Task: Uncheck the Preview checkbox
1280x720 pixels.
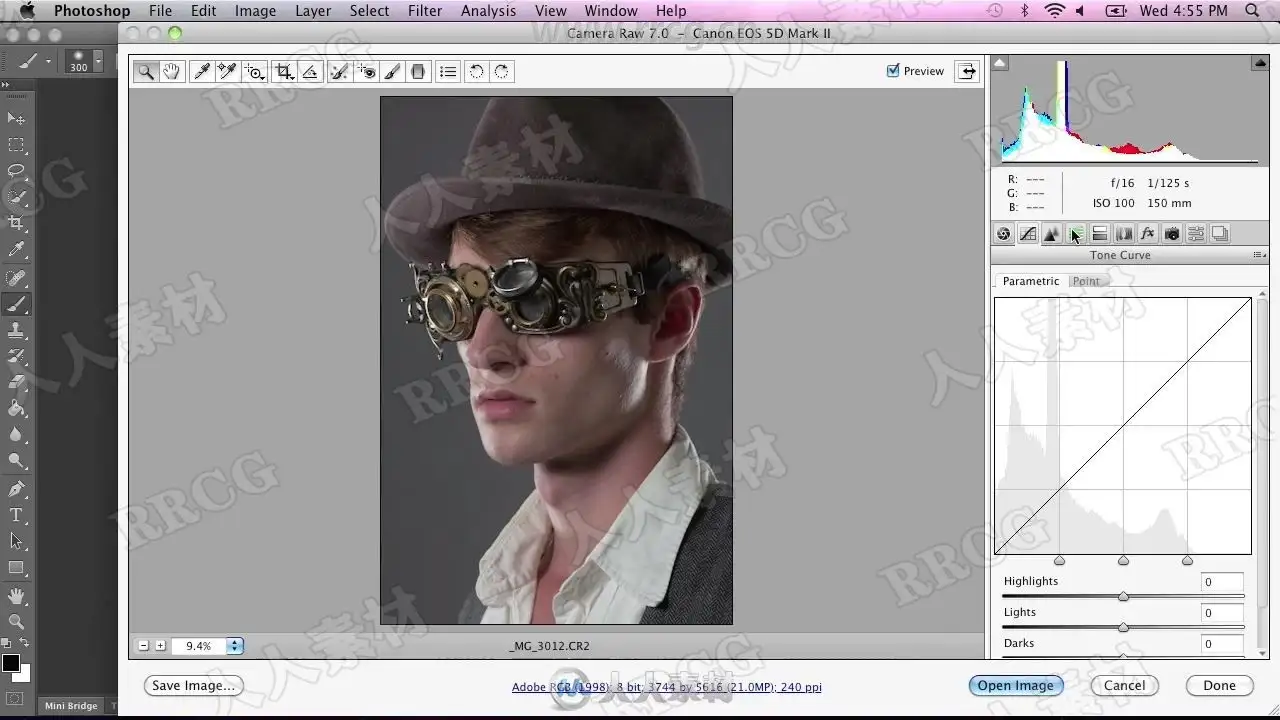Action: click(x=893, y=71)
